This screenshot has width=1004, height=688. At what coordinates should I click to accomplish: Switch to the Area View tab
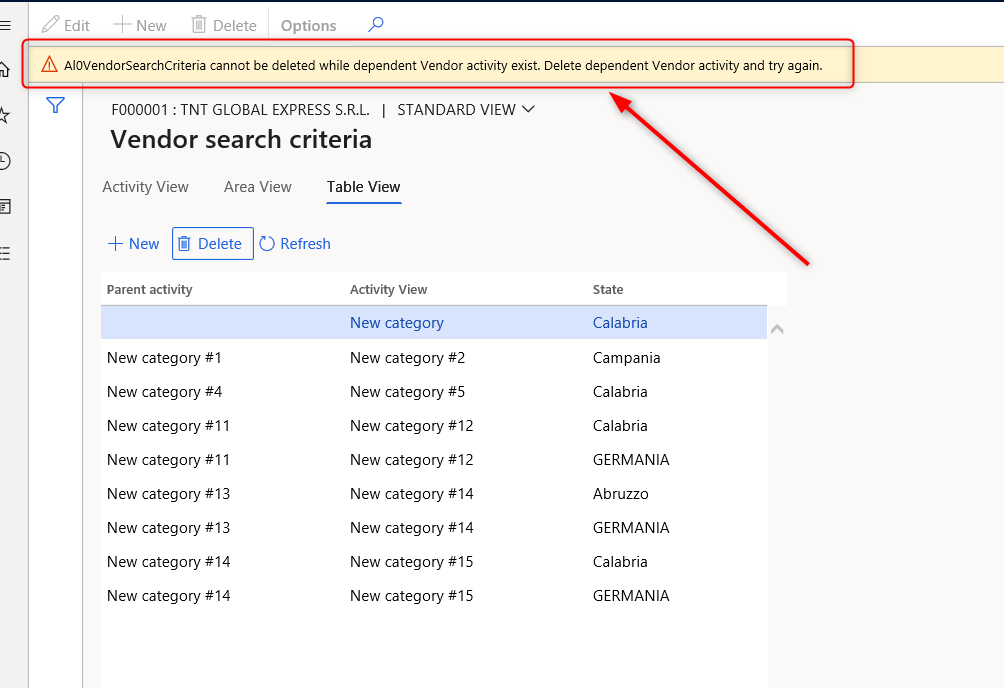[x=258, y=187]
